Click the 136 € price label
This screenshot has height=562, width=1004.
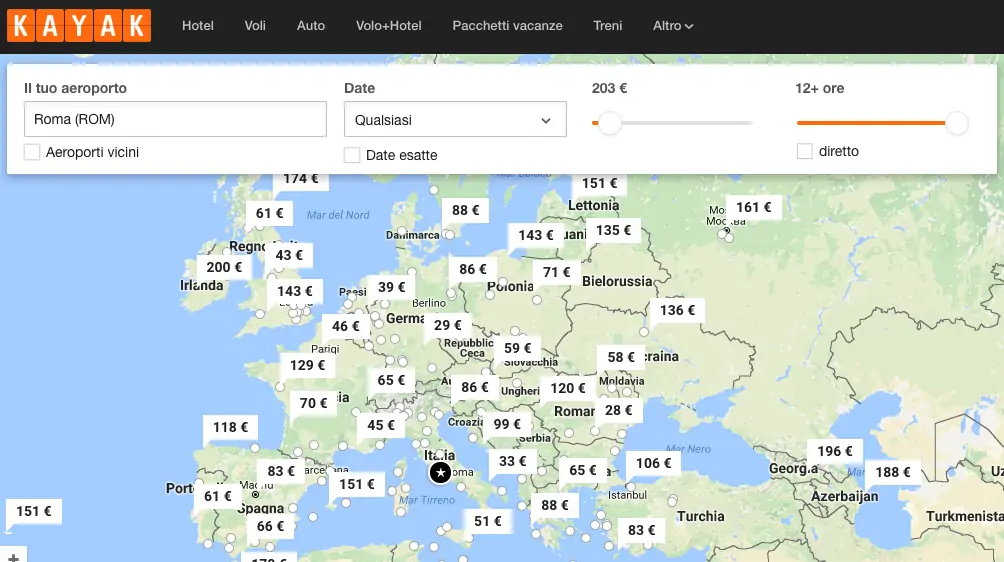[x=677, y=310]
